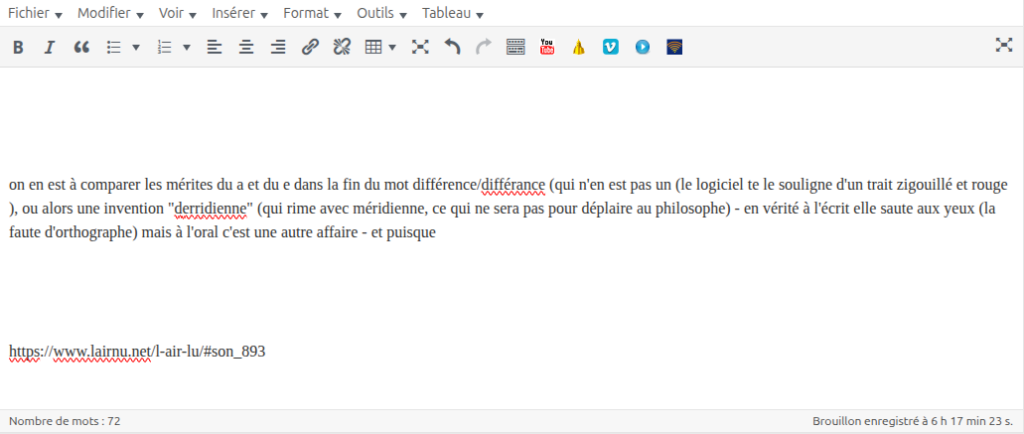1024x434 pixels.
Task: Click the bulleted list icon
Action: click(x=114, y=47)
